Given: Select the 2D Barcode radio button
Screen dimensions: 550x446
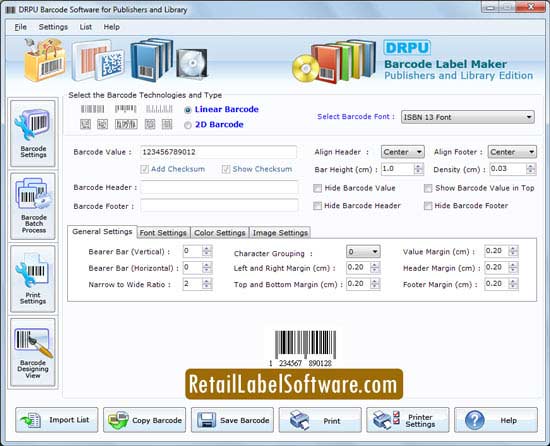Looking at the screenshot, I should (x=188, y=125).
